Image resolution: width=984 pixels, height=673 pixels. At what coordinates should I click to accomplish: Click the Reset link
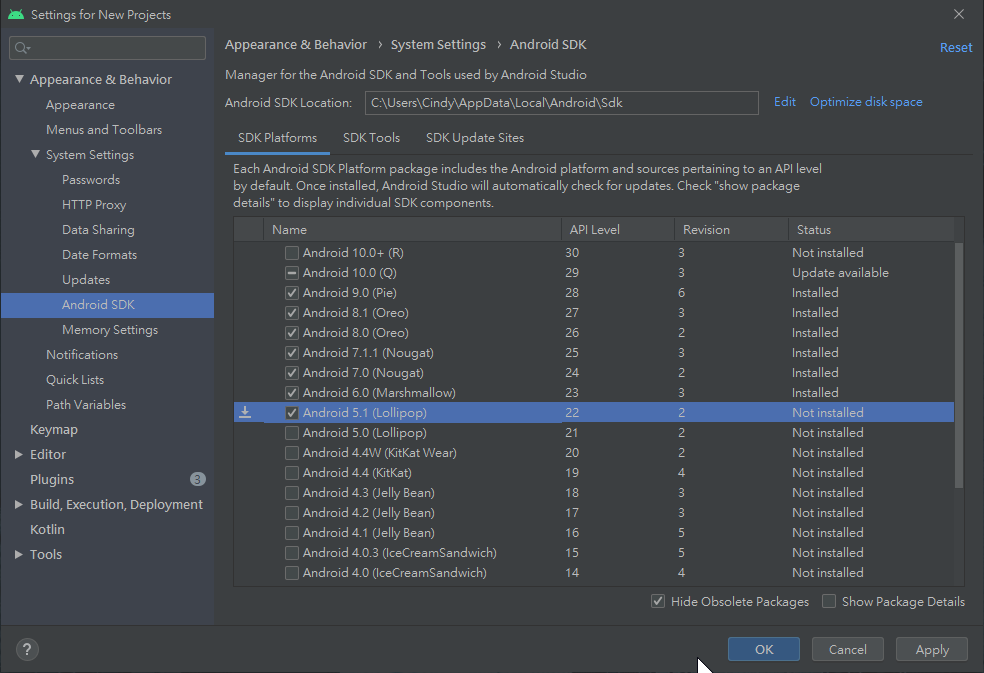click(x=956, y=47)
